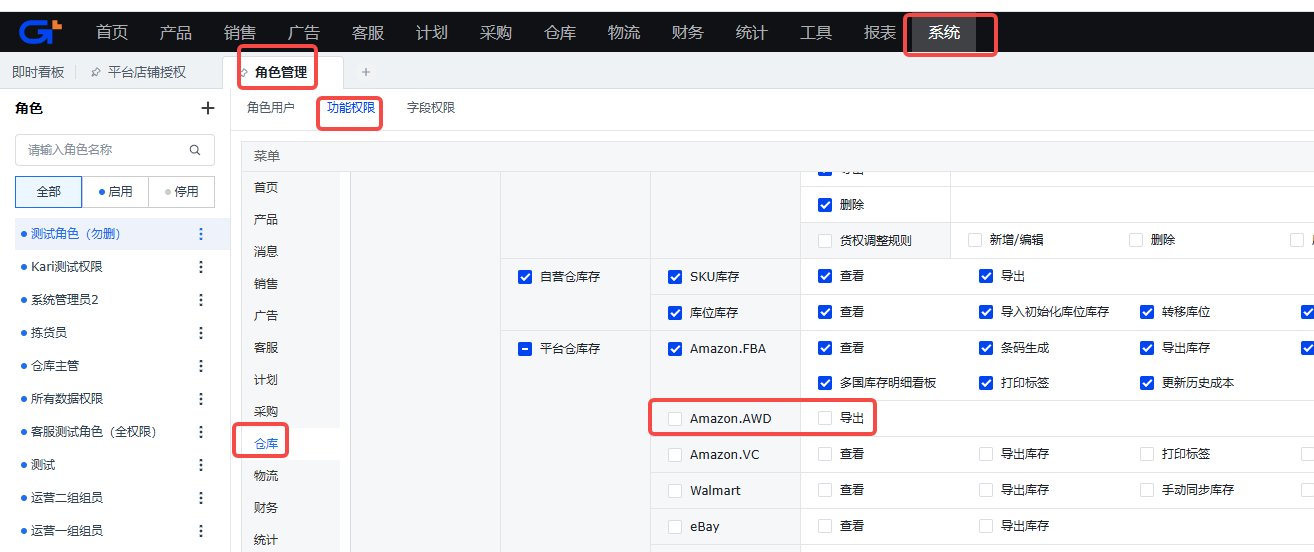Check the 货权调整规则 checkbox
Image resolution: width=1314 pixels, height=552 pixels.
pos(825,240)
